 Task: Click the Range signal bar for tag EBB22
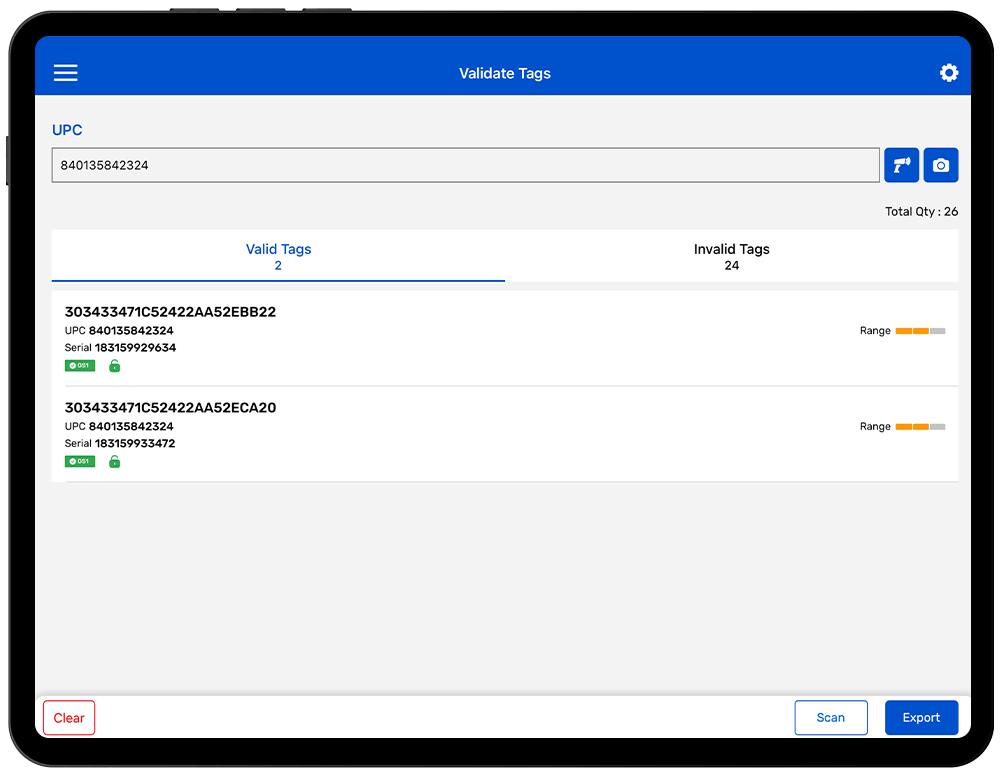920,331
